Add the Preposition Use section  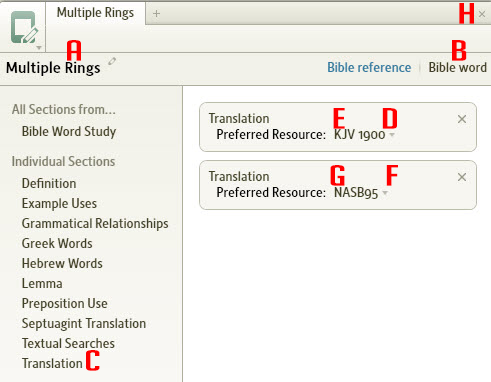[x=65, y=303]
